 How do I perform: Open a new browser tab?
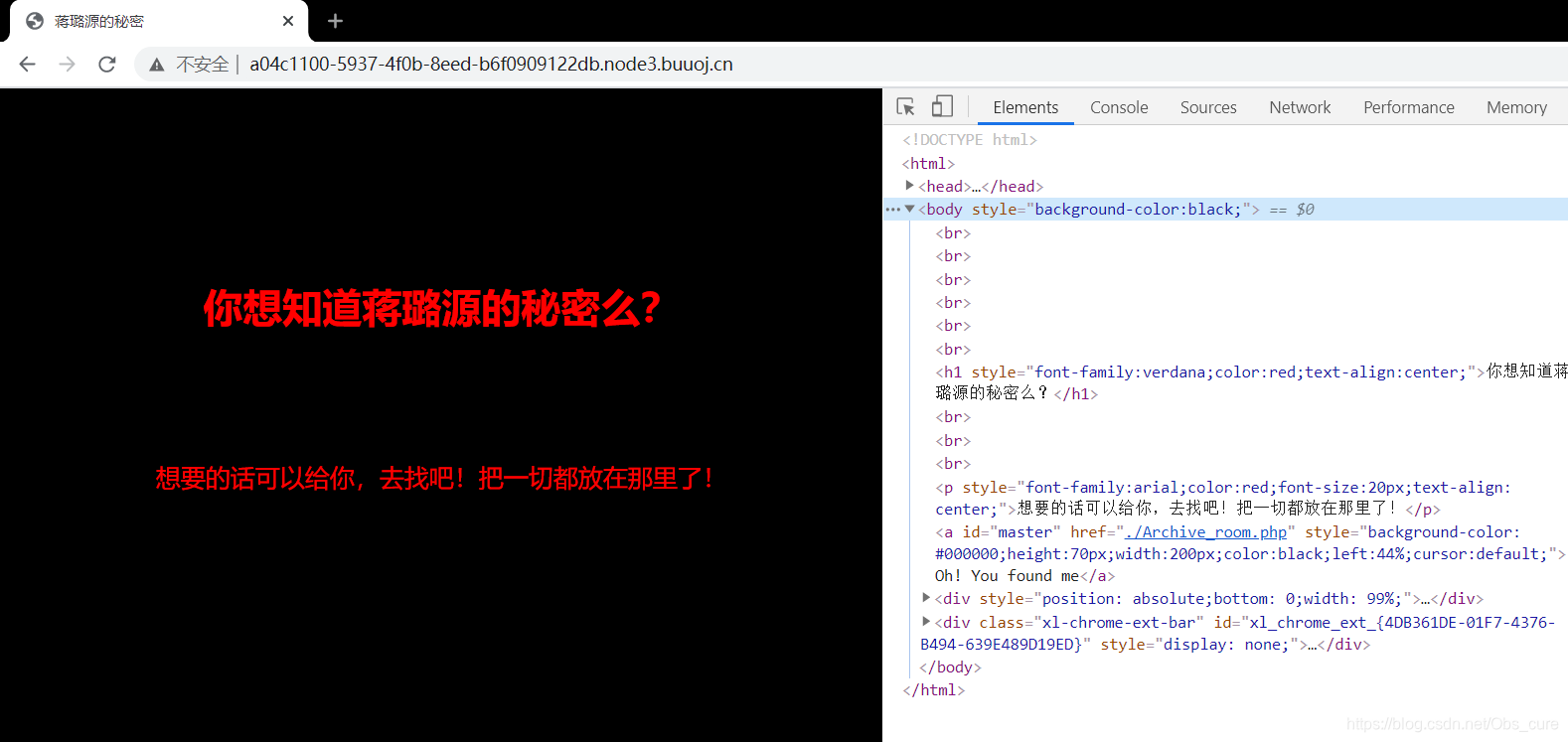335,21
